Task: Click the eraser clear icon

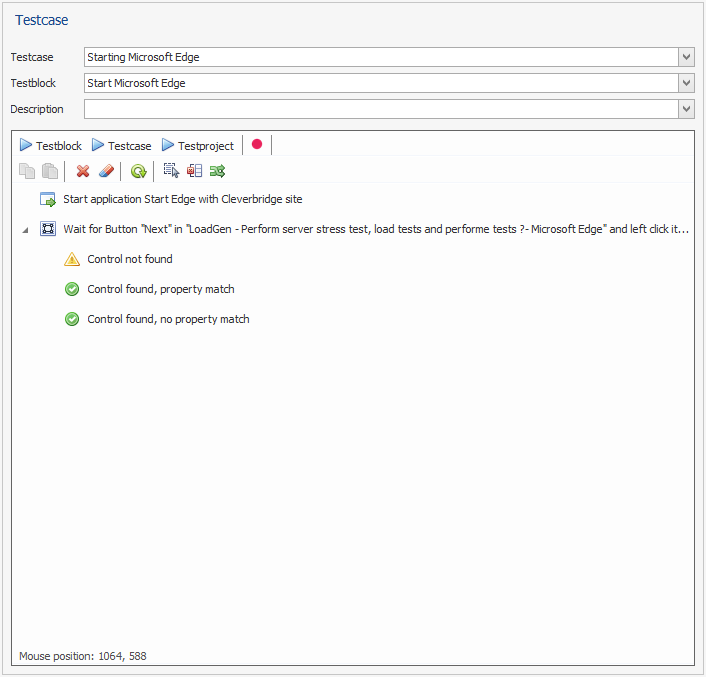Action: 107,171
